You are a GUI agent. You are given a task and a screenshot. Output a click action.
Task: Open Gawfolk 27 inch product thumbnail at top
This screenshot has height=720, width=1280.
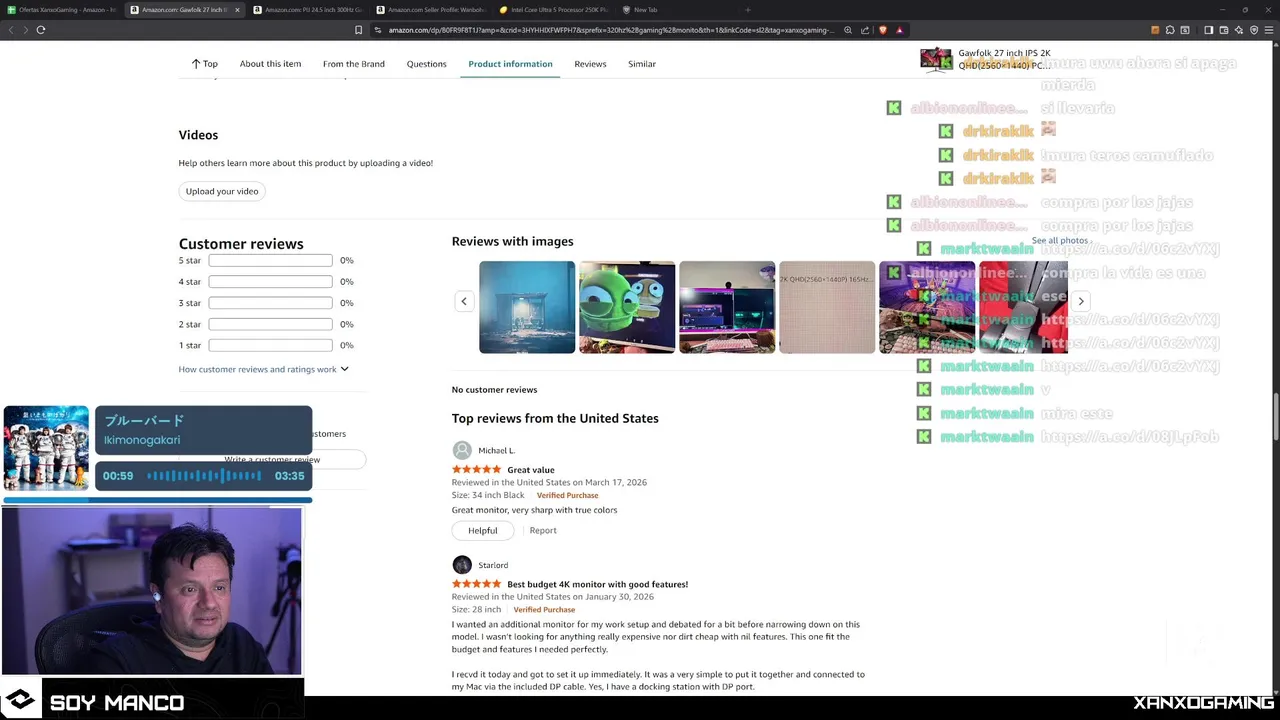point(937,60)
